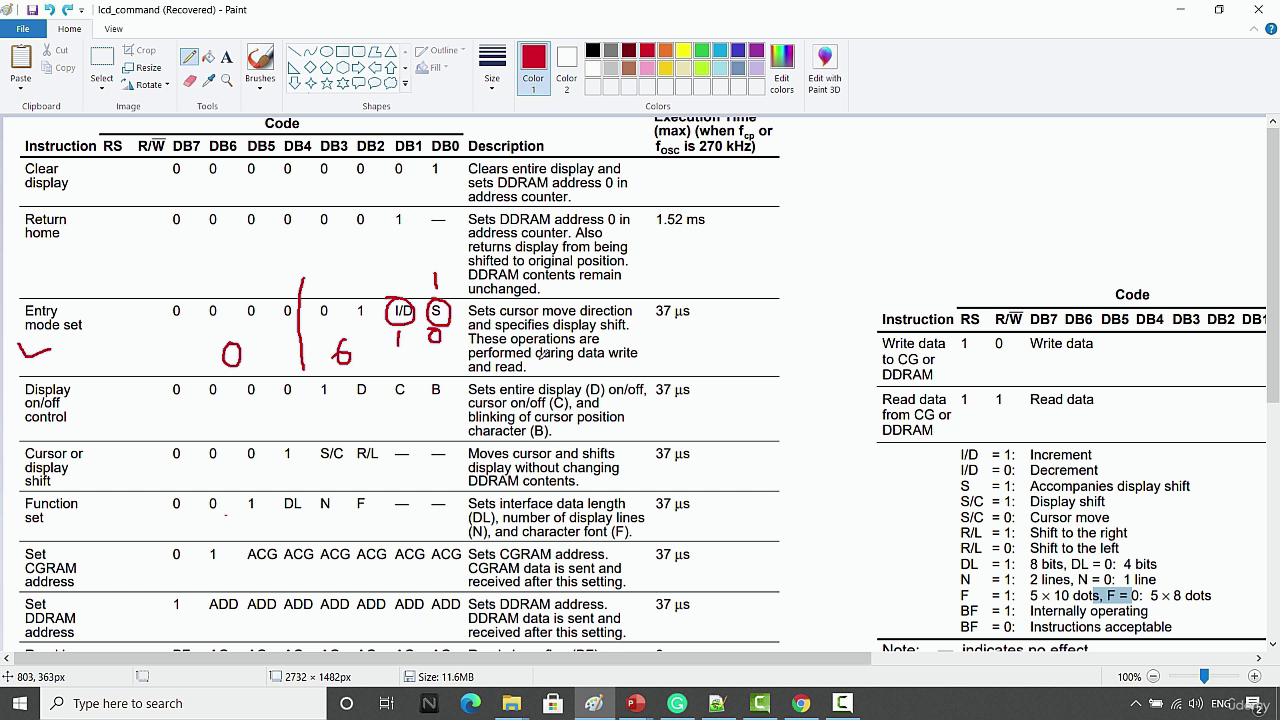Open the Size line-thickness dropdown
This screenshot has width=1280, height=720.
pyautogui.click(x=492, y=70)
